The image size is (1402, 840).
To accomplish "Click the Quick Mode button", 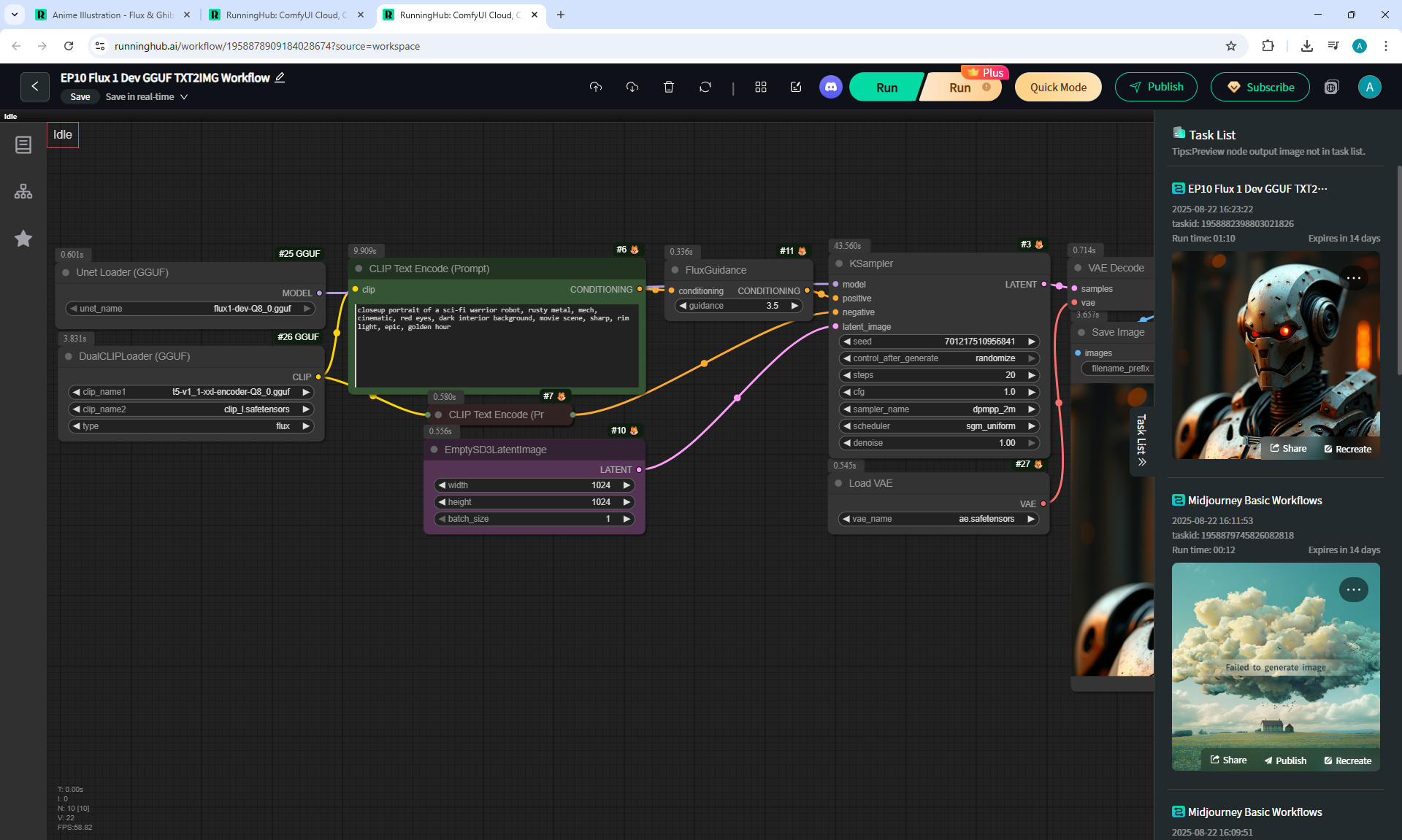I will coord(1057,87).
